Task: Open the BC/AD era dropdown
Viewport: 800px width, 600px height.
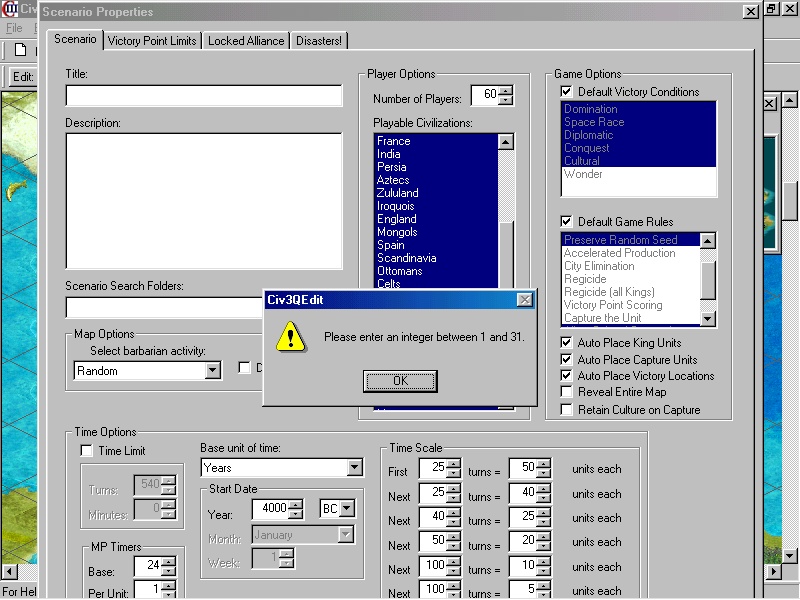Action: [347, 508]
